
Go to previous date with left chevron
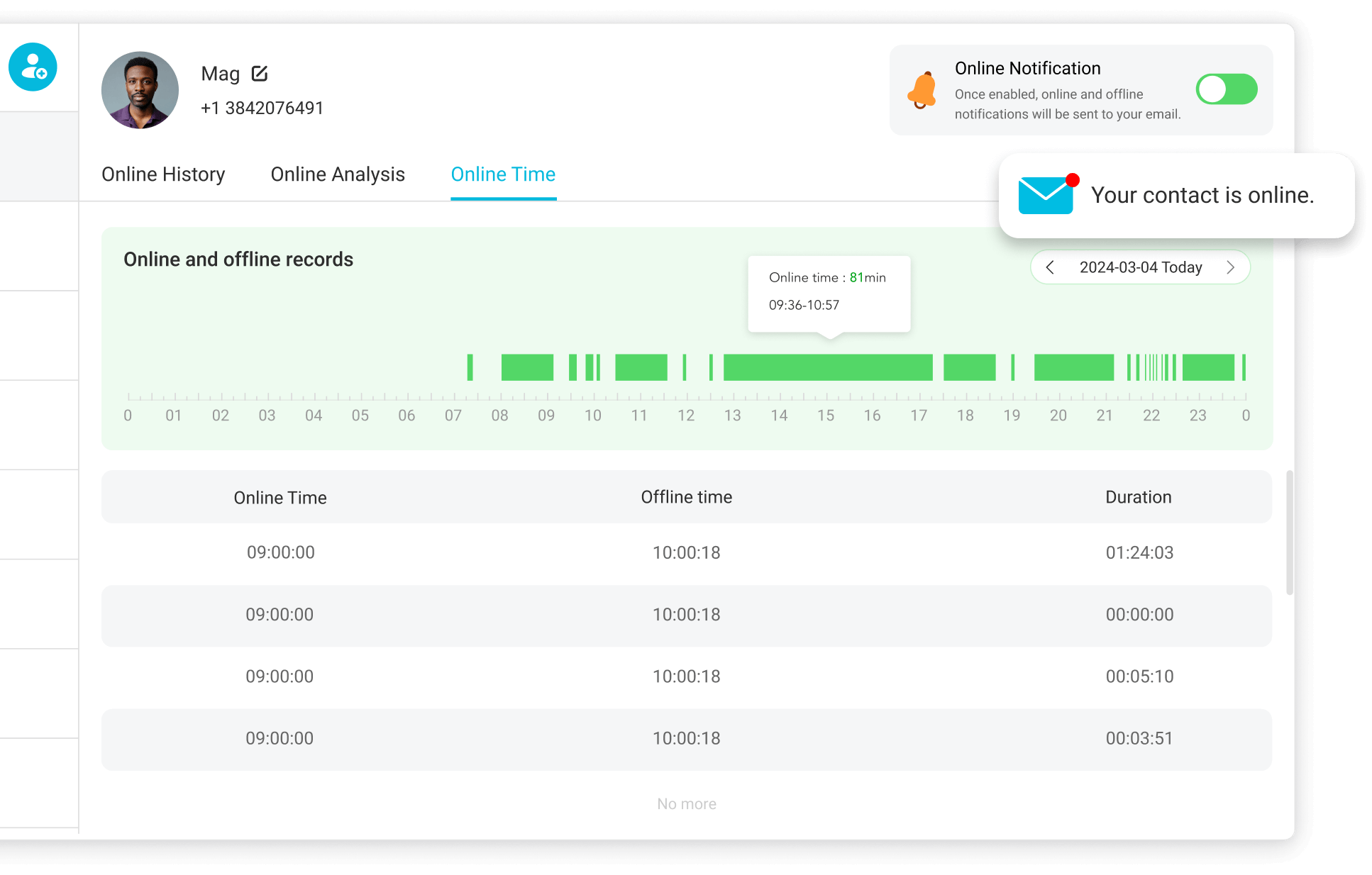pos(1050,267)
